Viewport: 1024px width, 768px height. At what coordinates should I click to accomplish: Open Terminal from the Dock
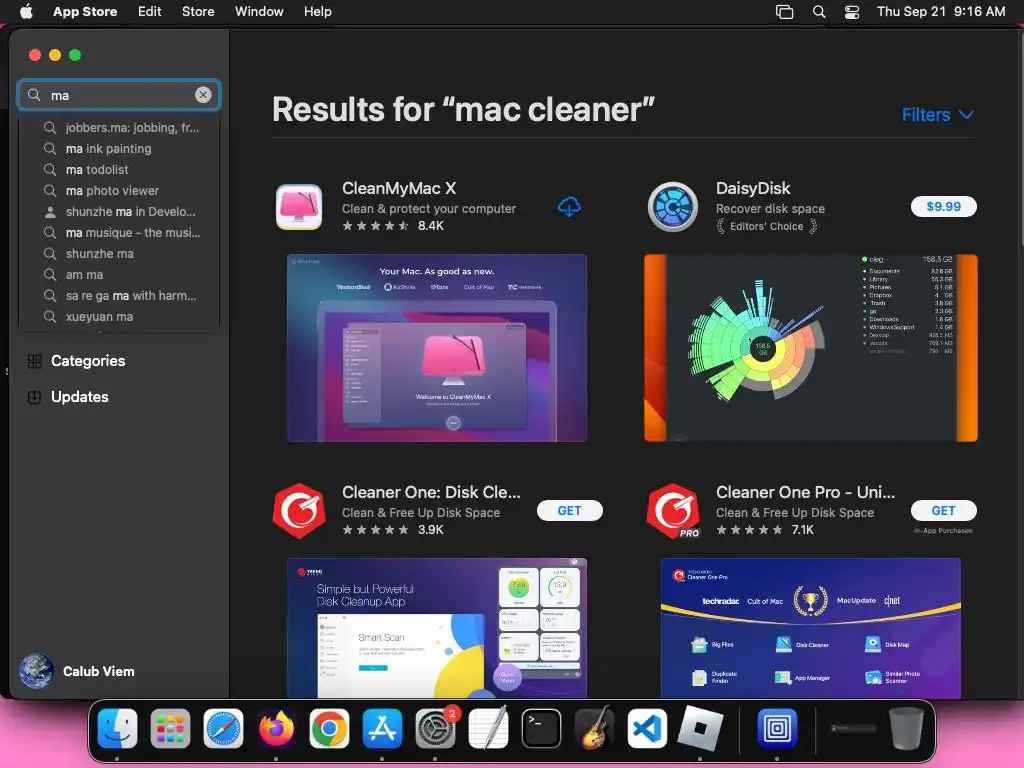[x=541, y=728]
